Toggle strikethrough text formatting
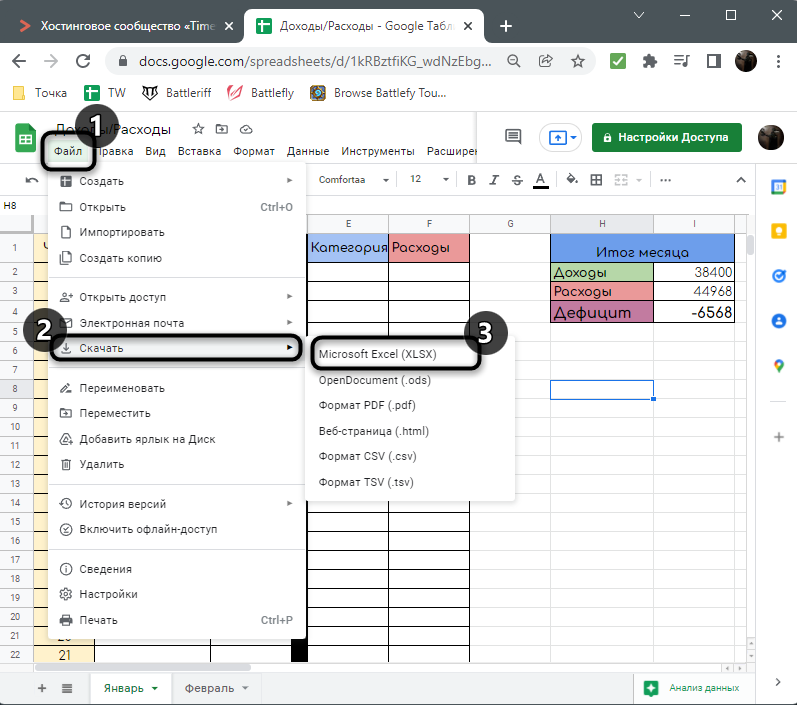This screenshot has width=797, height=705. (516, 180)
